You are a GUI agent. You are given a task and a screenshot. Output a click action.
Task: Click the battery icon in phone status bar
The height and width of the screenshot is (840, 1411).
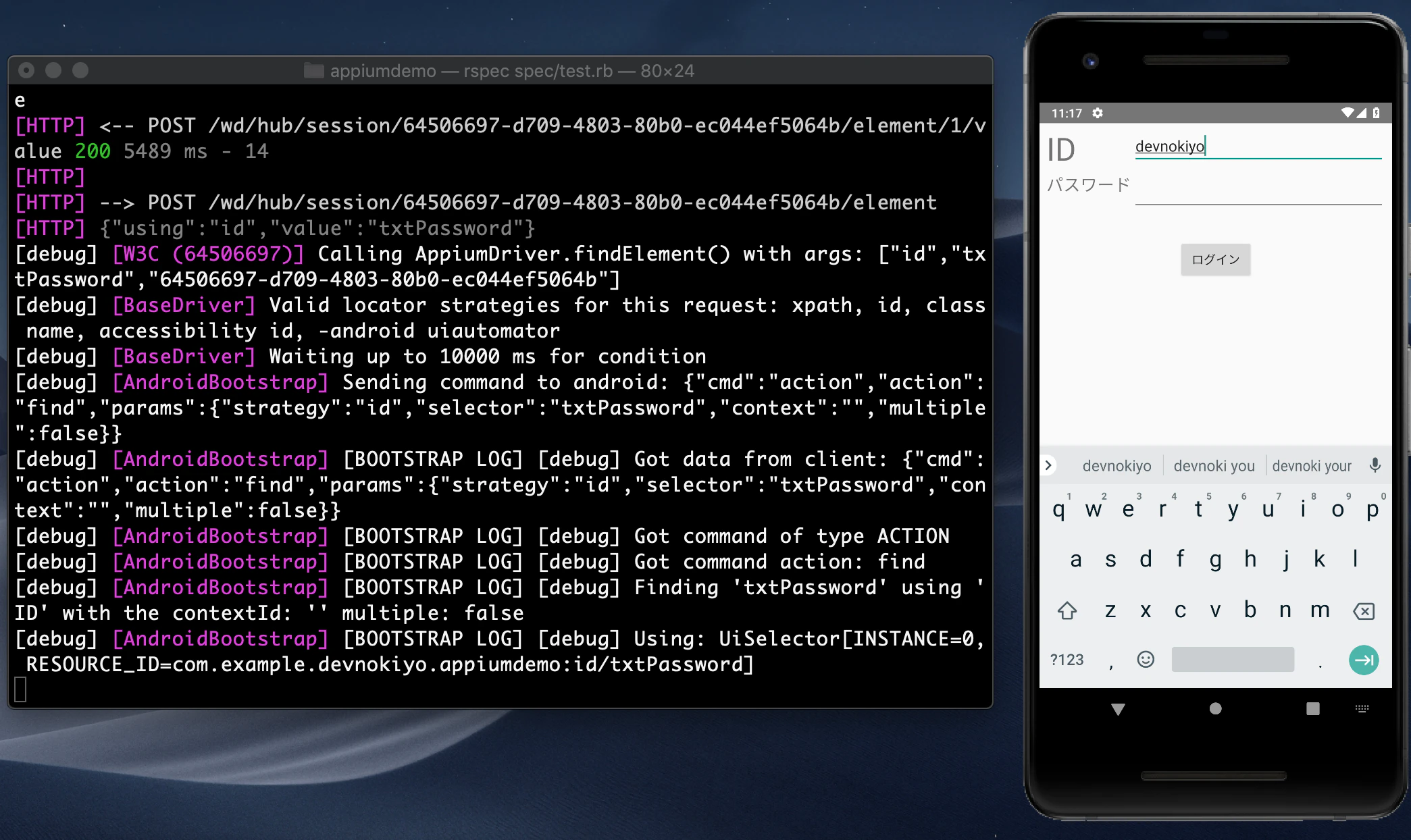[1377, 113]
